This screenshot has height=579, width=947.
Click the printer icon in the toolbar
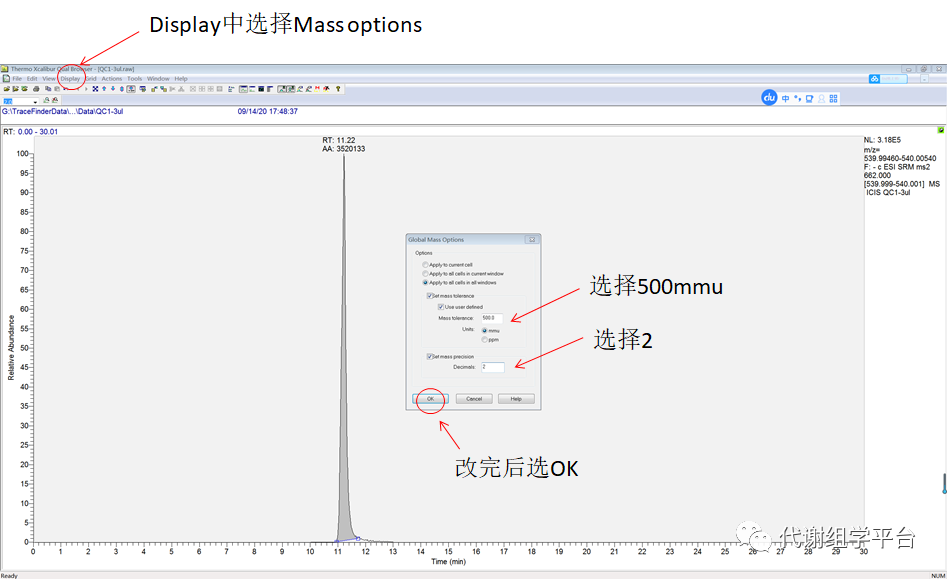[36, 89]
